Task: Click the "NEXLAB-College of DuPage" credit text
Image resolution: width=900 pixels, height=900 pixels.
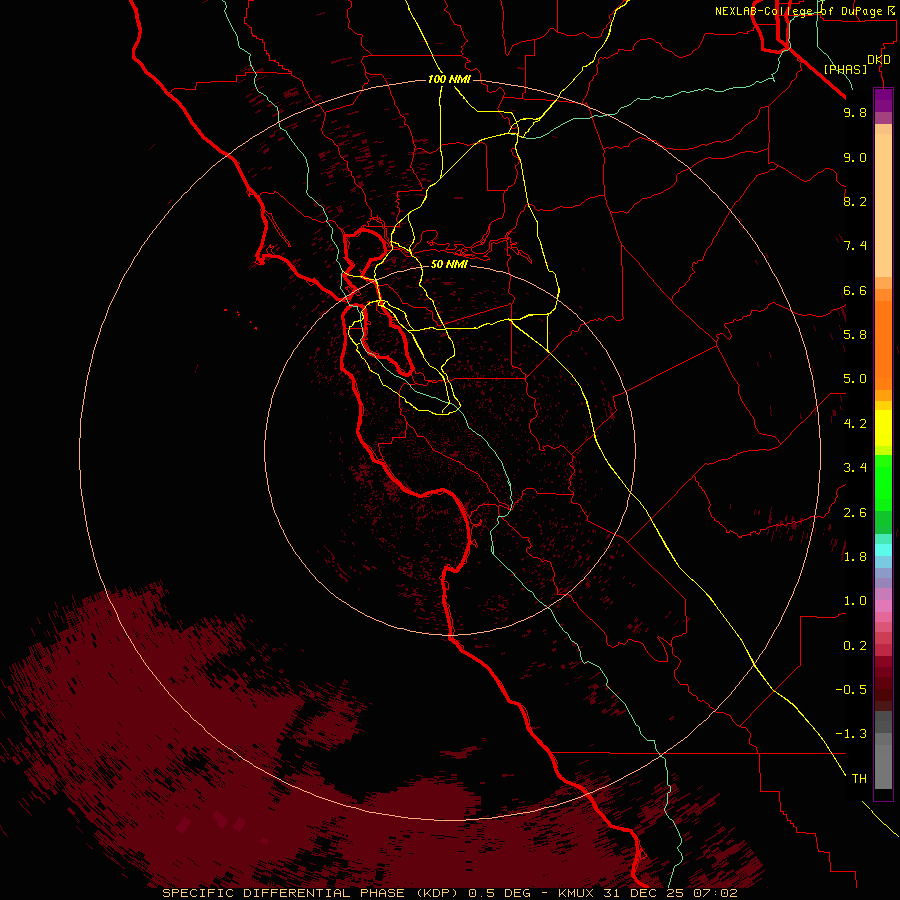Action: [798, 11]
